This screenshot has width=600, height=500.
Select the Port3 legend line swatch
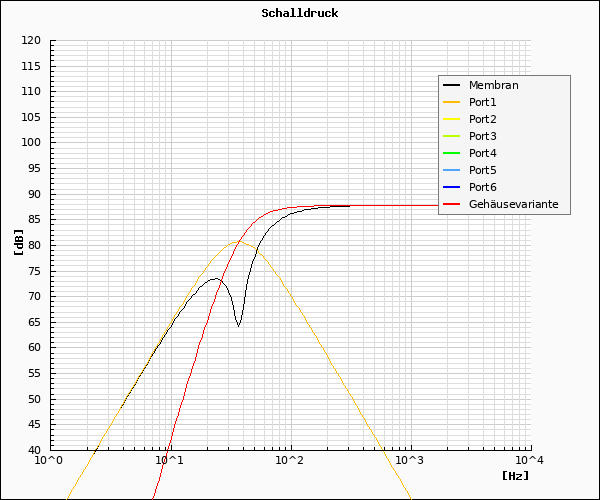coord(452,136)
